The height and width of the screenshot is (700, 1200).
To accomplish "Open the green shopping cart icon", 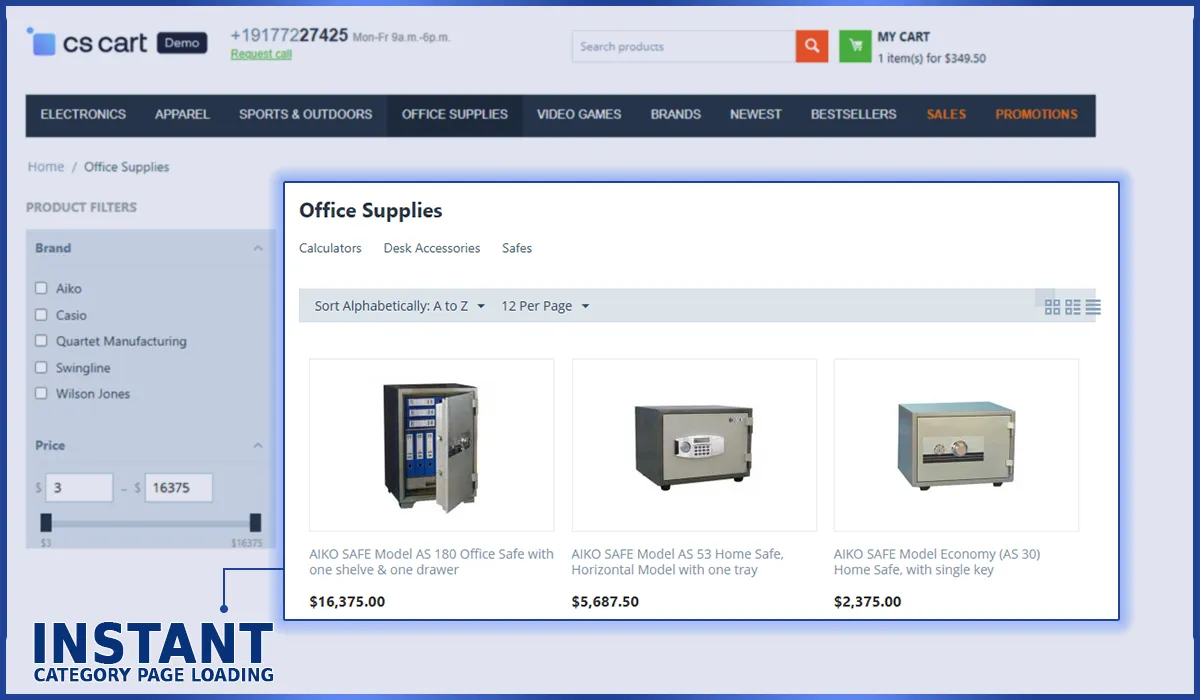I will [855, 46].
